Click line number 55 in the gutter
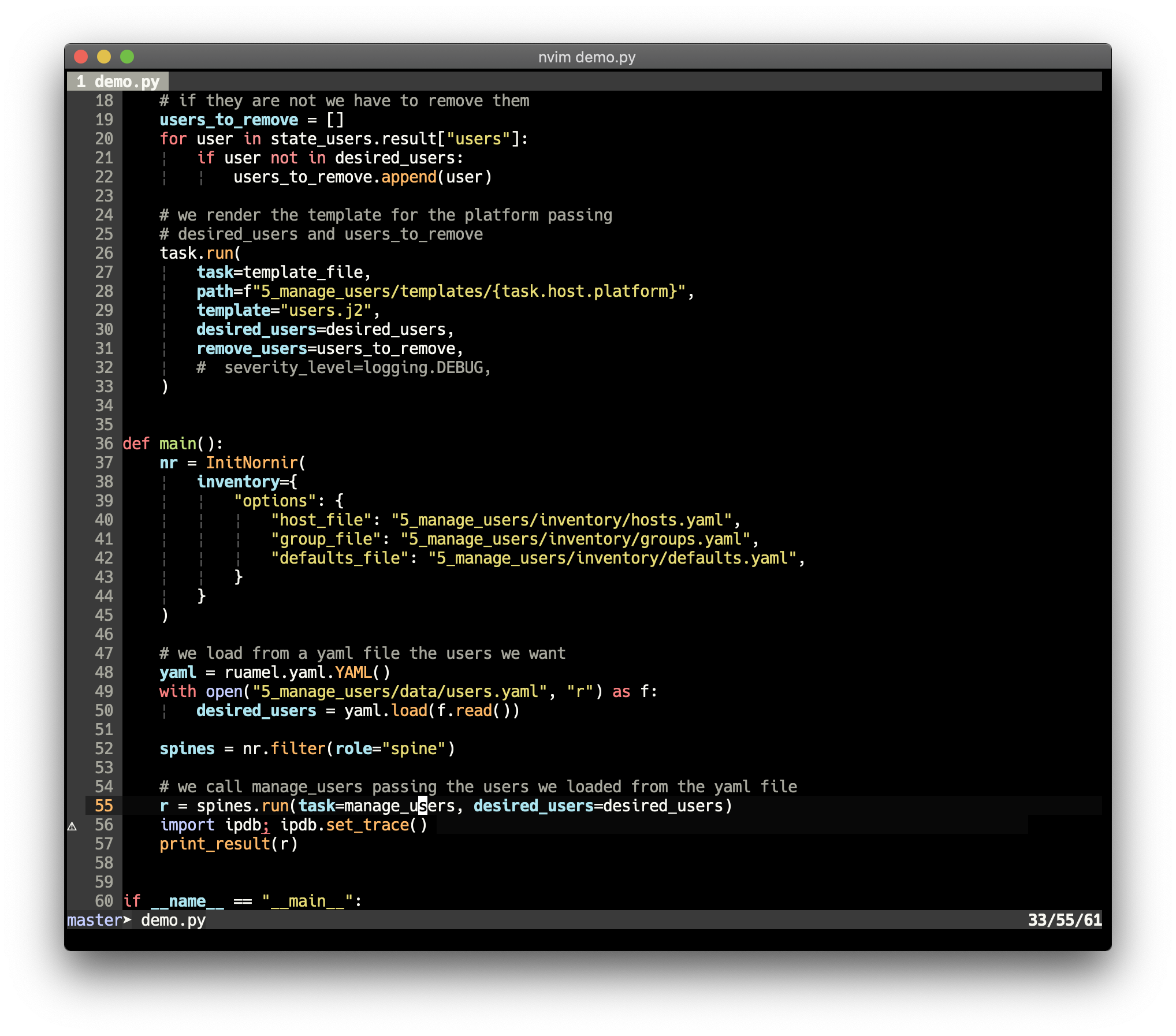Viewport: 1176px width, 1036px height. [x=104, y=806]
